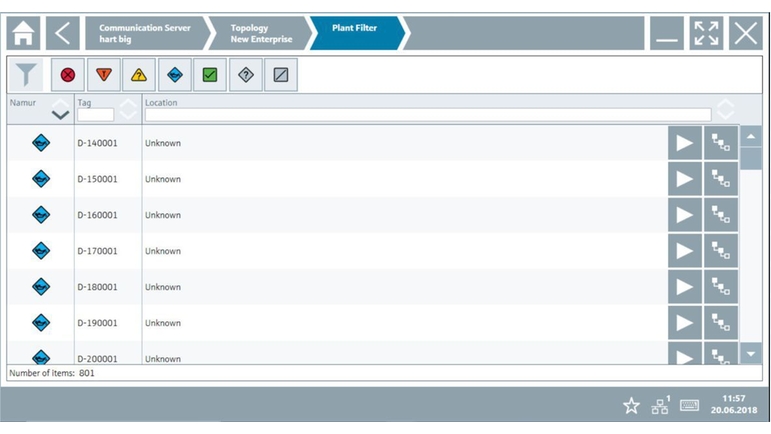Click Namur status icon of D-170001

click(41, 251)
